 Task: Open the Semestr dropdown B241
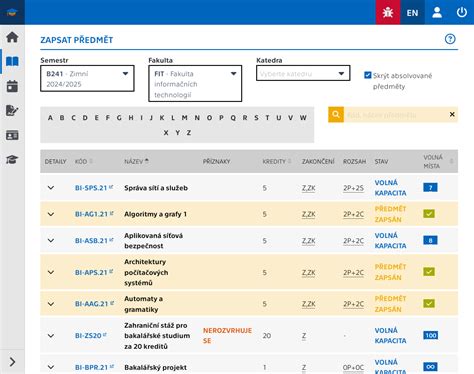click(87, 78)
